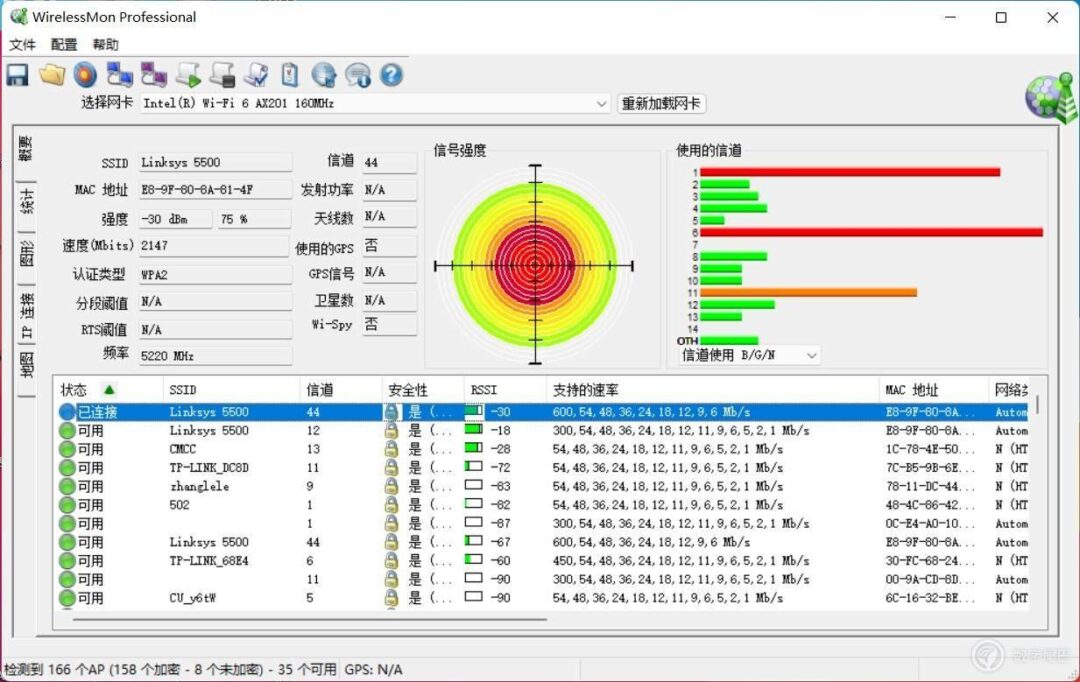Expand the 选择网卡 adapter dropdown
Image resolution: width=1080 pixels, height=682 pixels.
[601, 103]
